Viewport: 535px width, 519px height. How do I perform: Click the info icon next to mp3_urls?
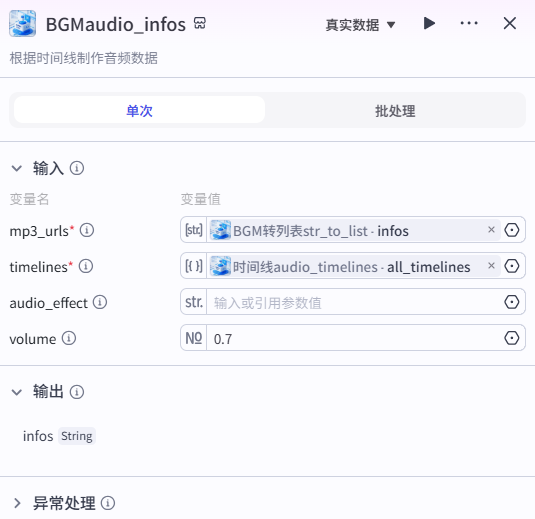coord(87,230)
